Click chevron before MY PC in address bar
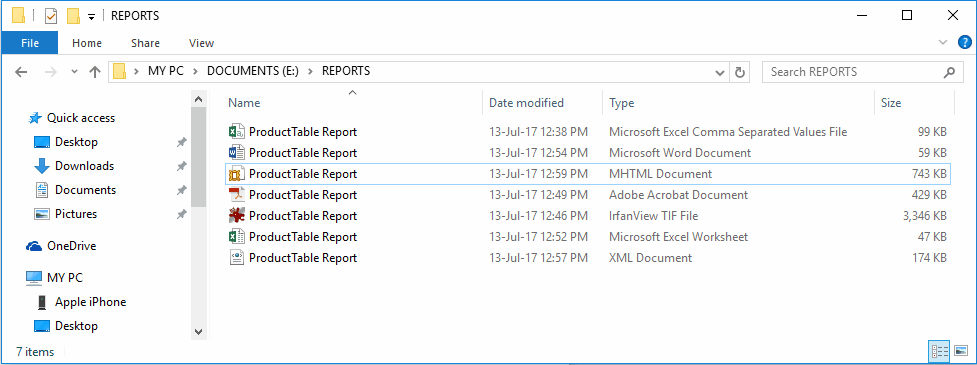Image resolution: width=977 pixels, height=365 pixels. (x=136, y=71)
